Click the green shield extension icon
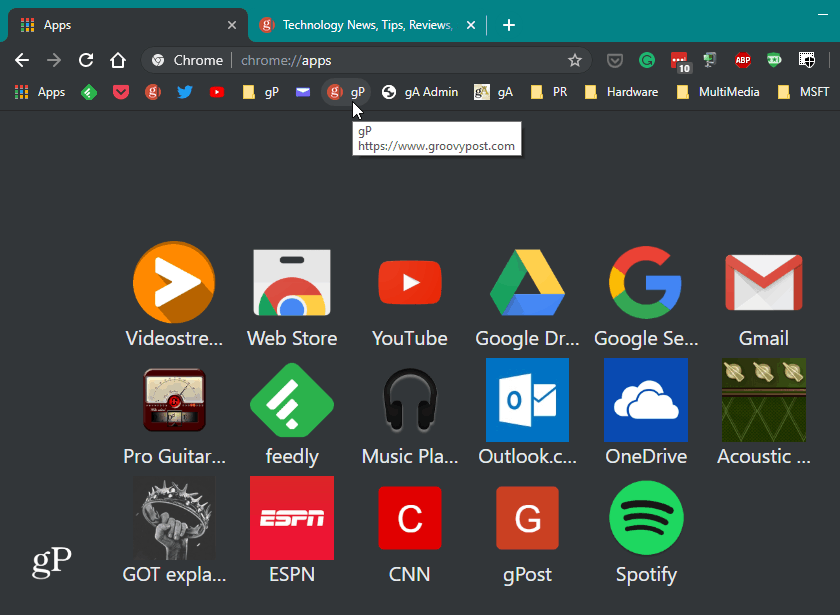 (x=774, y=60)
